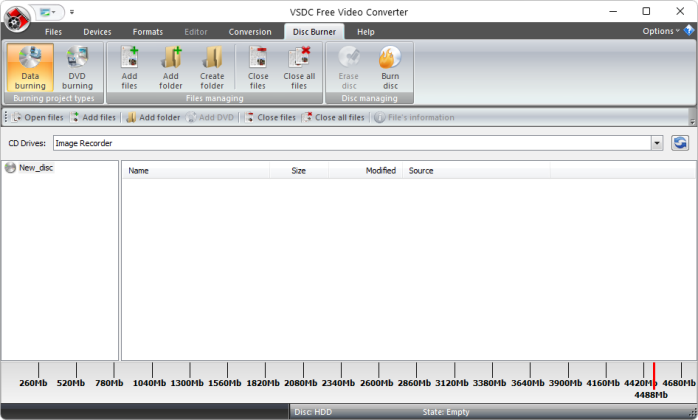Expand the secondary toolbar overflow arrow

coord(692,122)
